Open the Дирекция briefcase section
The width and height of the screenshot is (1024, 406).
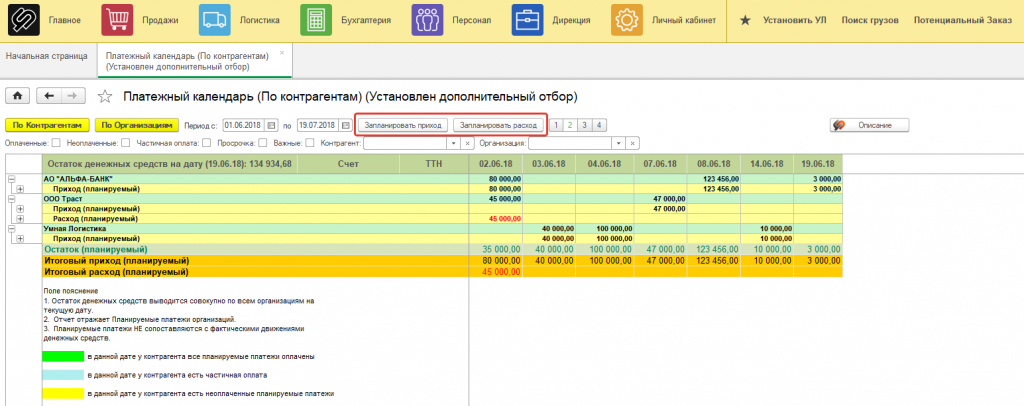528,20
